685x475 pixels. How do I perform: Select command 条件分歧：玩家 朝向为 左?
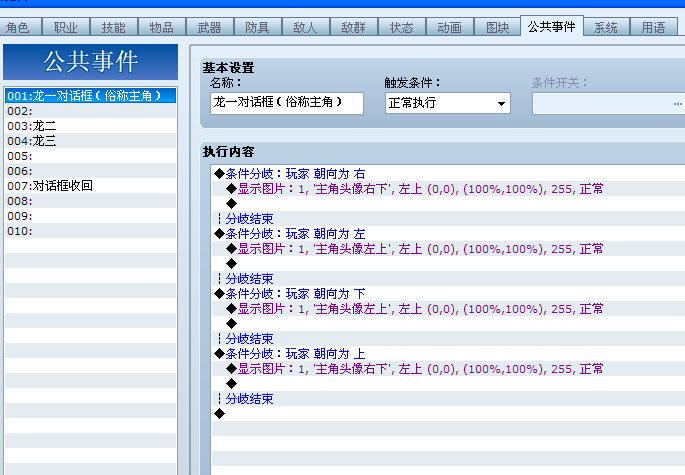point(448,234)
